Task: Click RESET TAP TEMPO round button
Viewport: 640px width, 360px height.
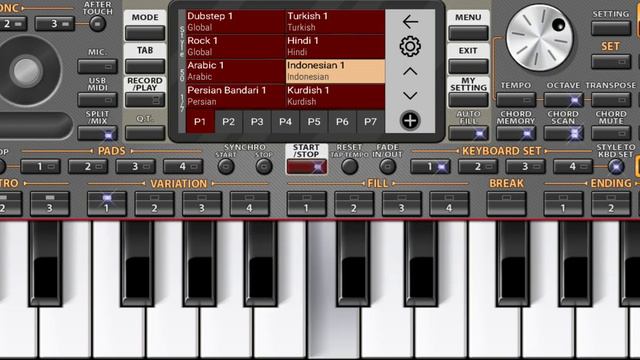Action: (349, 167)
